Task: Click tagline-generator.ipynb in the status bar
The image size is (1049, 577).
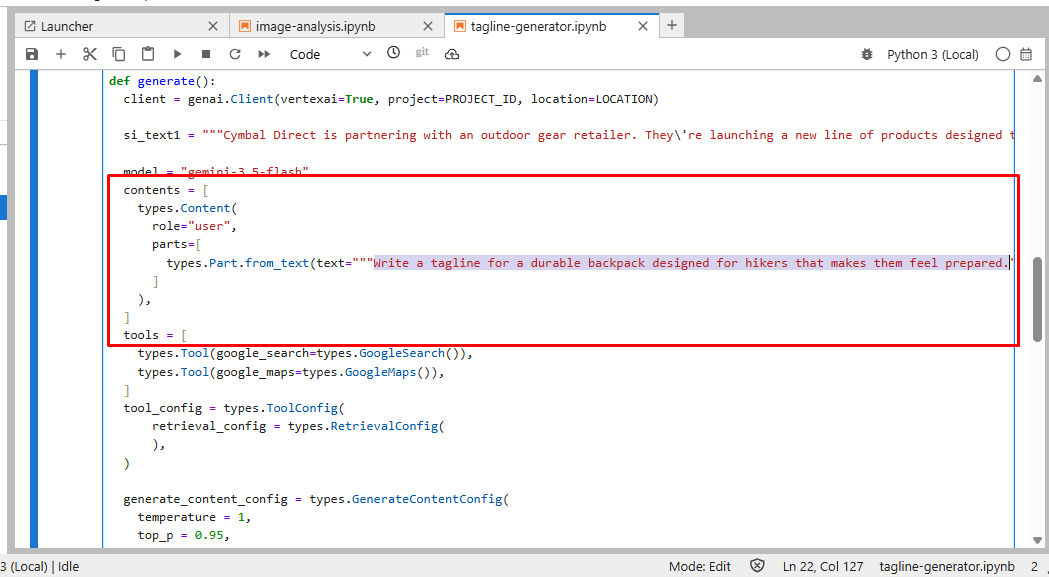Action: [947, 566]
